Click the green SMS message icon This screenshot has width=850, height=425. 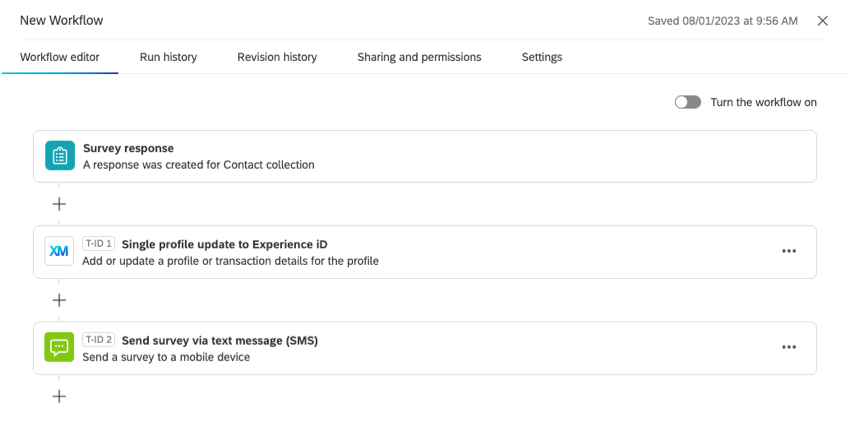59,347
